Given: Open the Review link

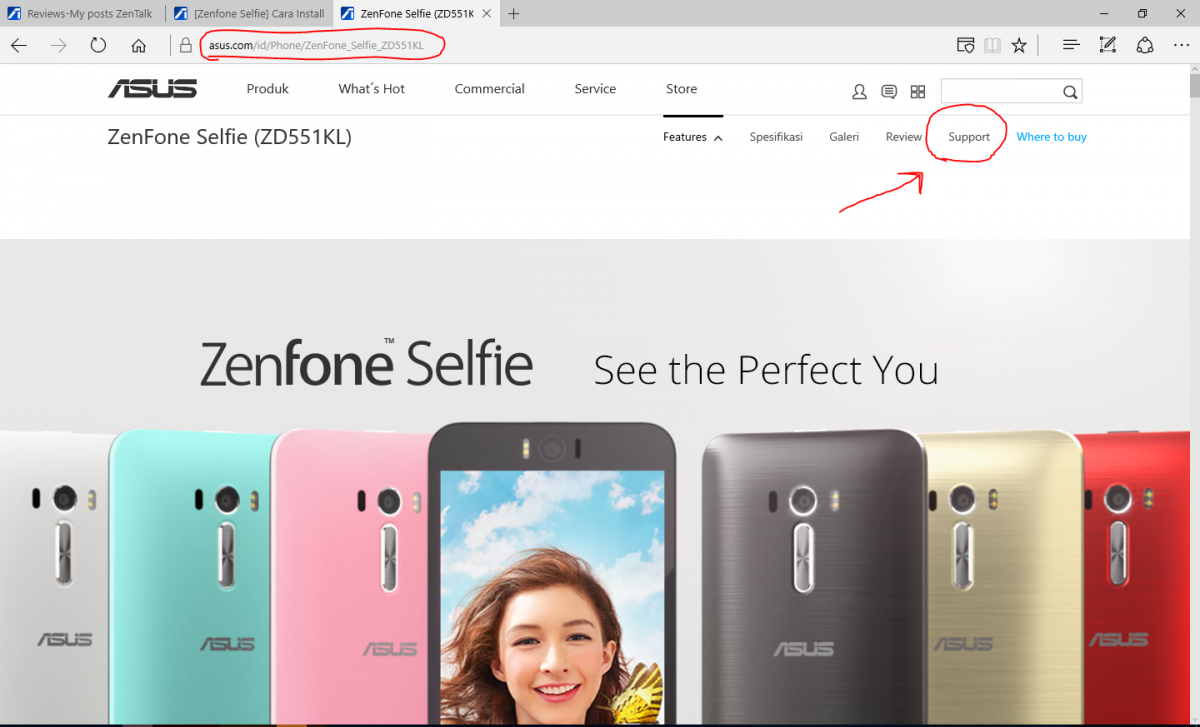Looking at the screenshot, I should pyautogui.click(x=903, y=137).
